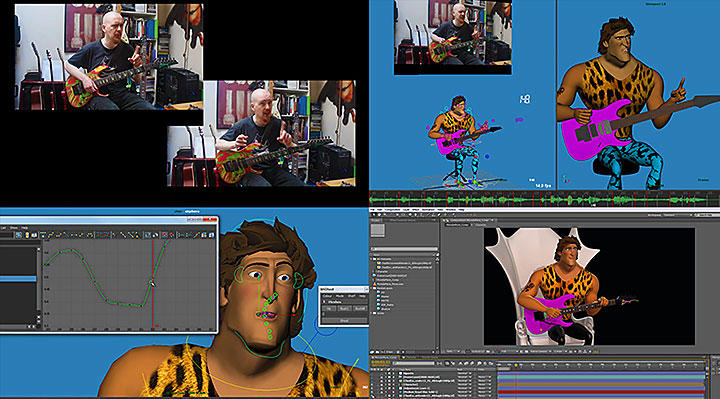720x399 pixels.
Task: Collapse the first folder in Project panel
Action: point(371,259)
